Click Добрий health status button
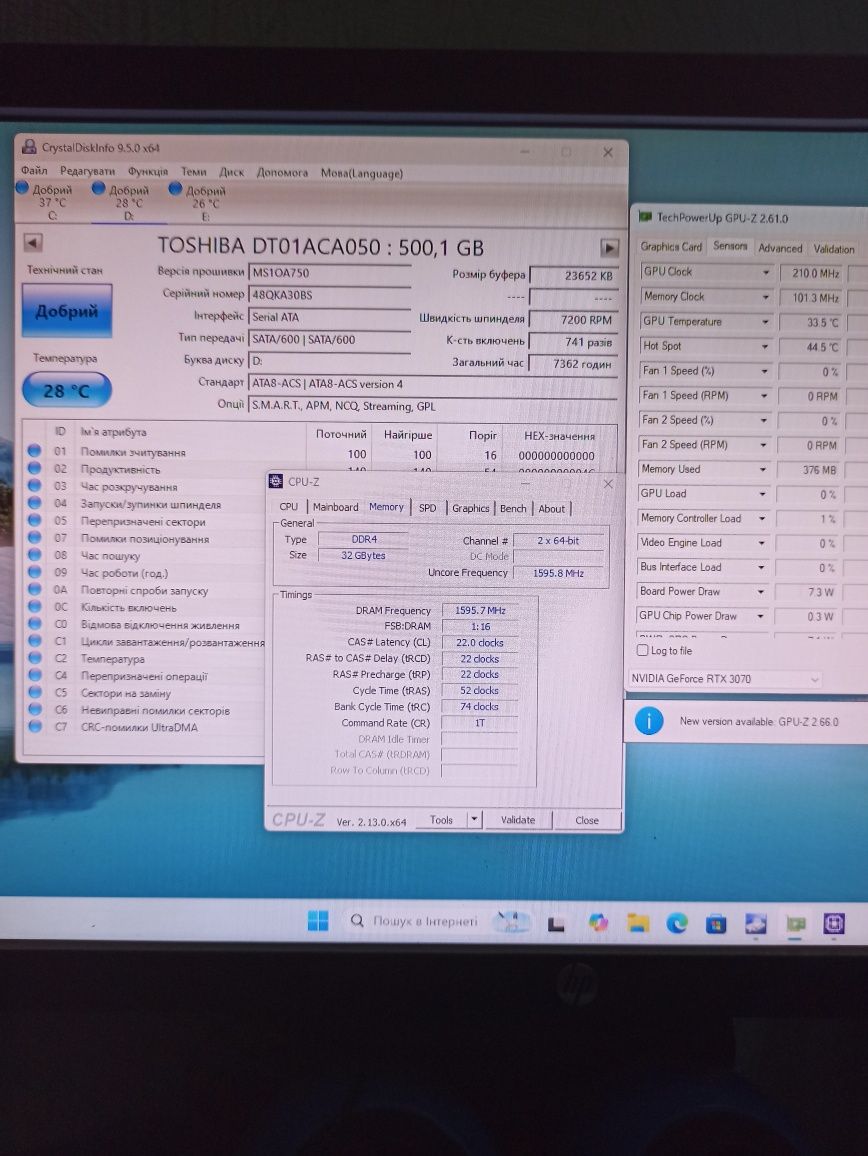The height and width of the screenshot is (1156, 868). click(66, 310)
